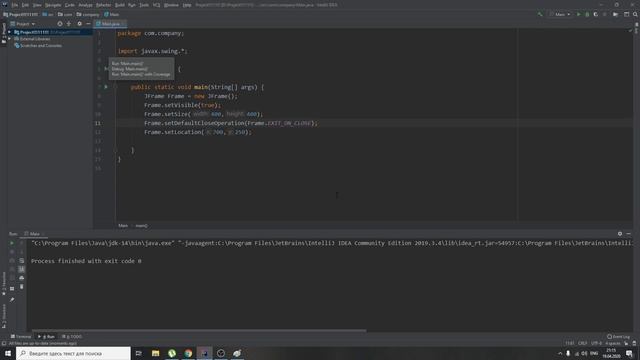Open the View menu
The width and height of the screenshot is (640, 360).
(x=37, y=5)
